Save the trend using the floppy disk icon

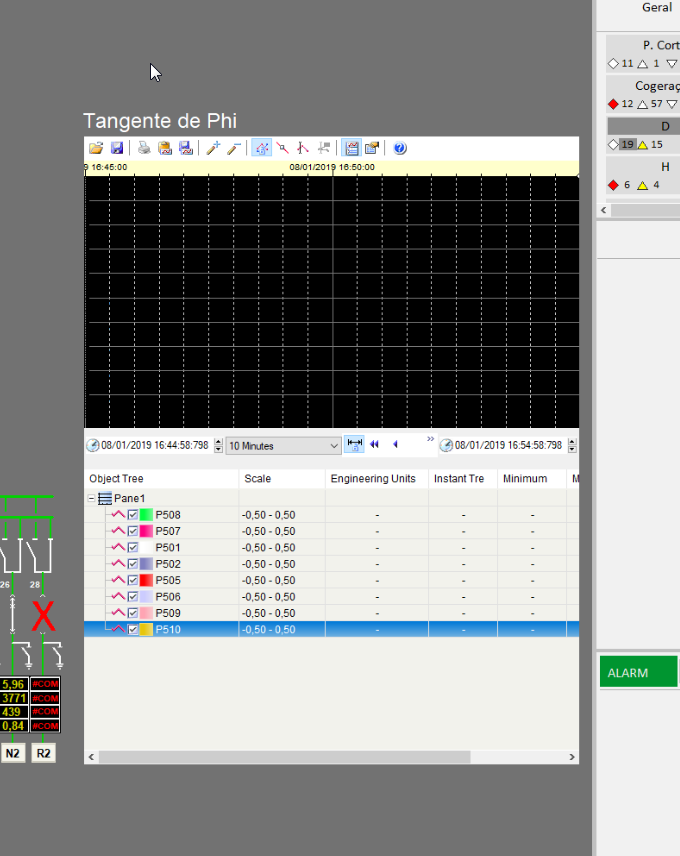(117, 148)
